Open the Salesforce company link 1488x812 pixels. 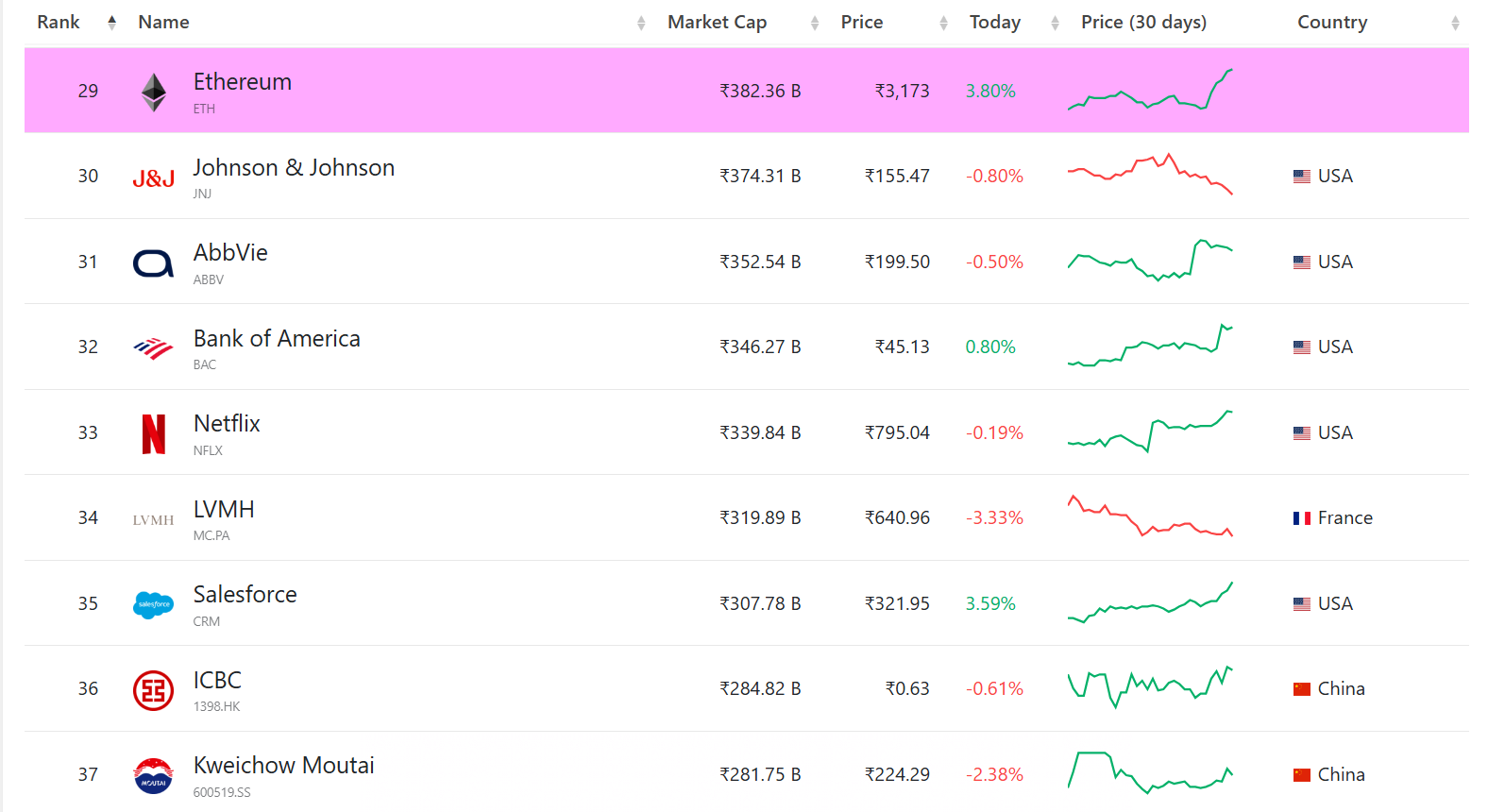point(245,594)
